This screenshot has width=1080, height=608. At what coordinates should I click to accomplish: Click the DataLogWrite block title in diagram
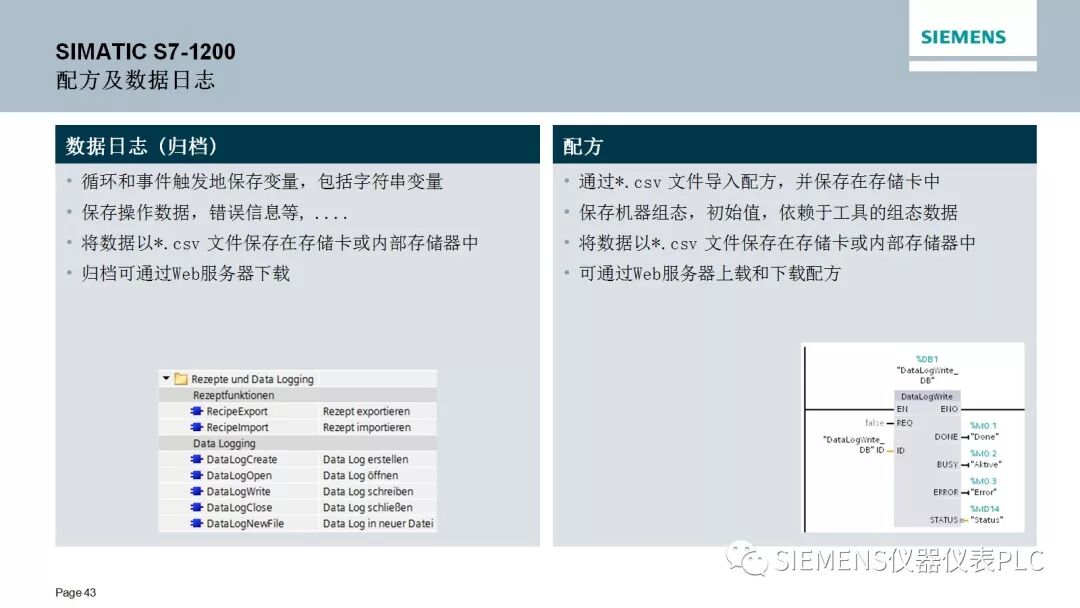coord(926,397)
